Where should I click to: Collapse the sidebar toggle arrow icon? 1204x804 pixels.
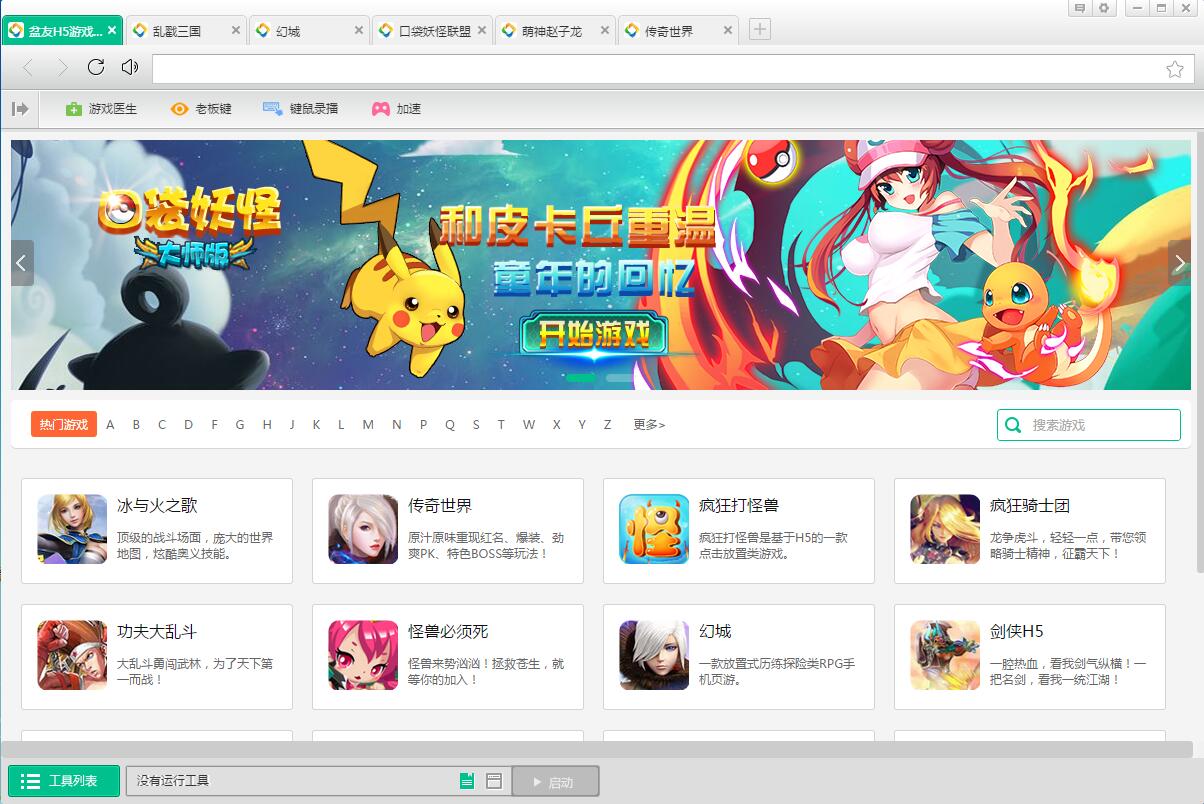[20, 108]
